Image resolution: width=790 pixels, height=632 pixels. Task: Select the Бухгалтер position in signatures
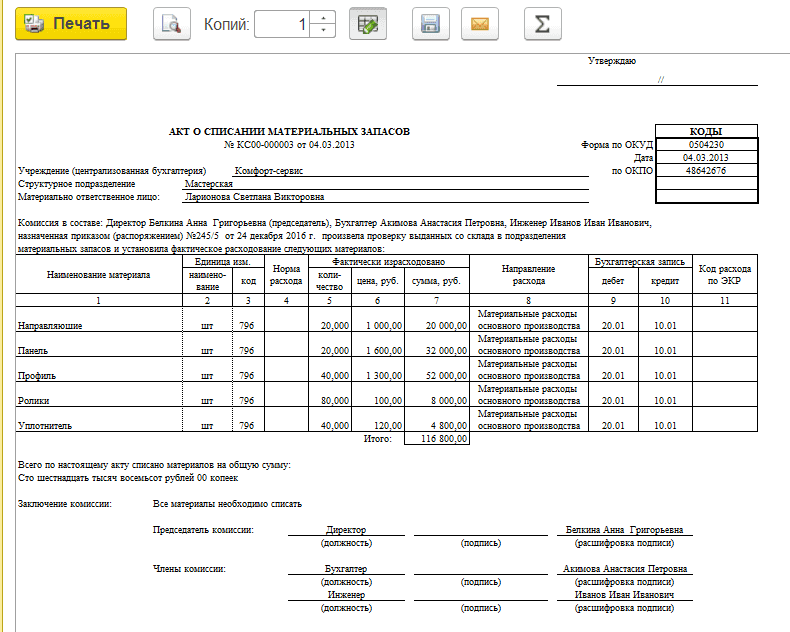click(346, 568)
